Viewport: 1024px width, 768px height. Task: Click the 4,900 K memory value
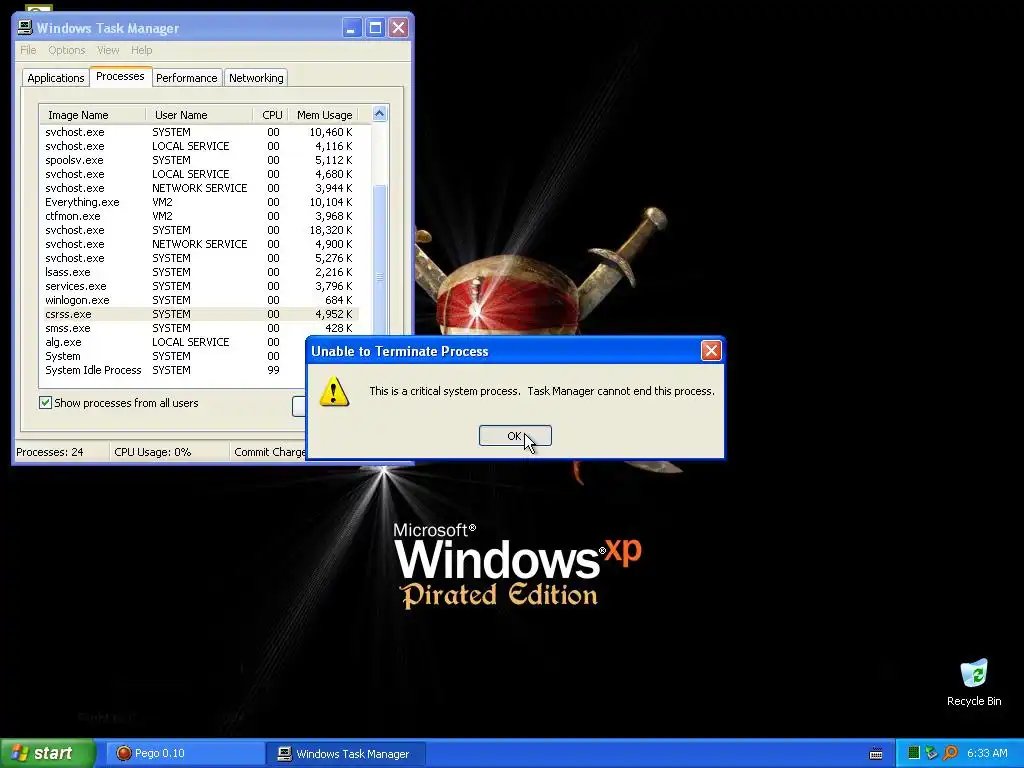coord(334,244)
